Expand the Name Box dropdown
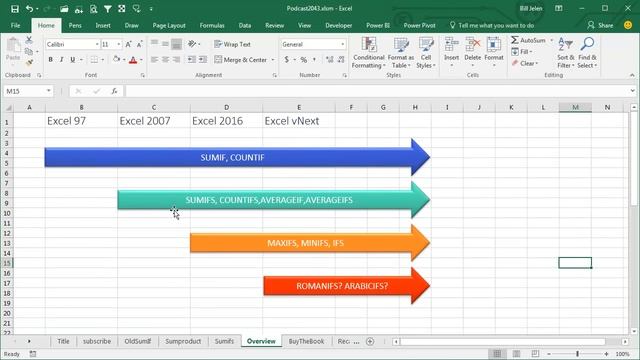The image size is (640, 360). click(x=49, y=91)
